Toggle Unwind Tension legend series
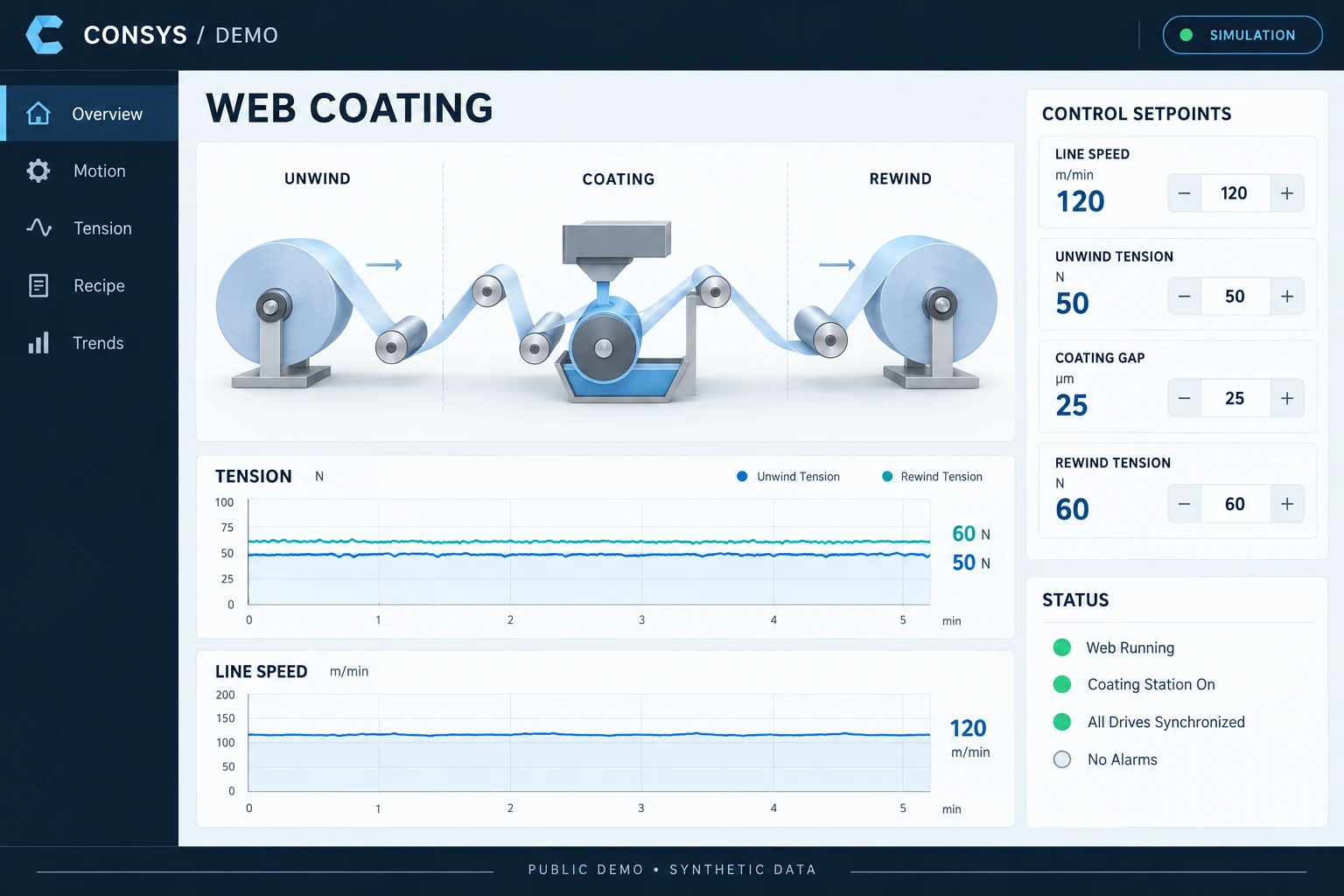1344x896 pixels. click(788, 477)
